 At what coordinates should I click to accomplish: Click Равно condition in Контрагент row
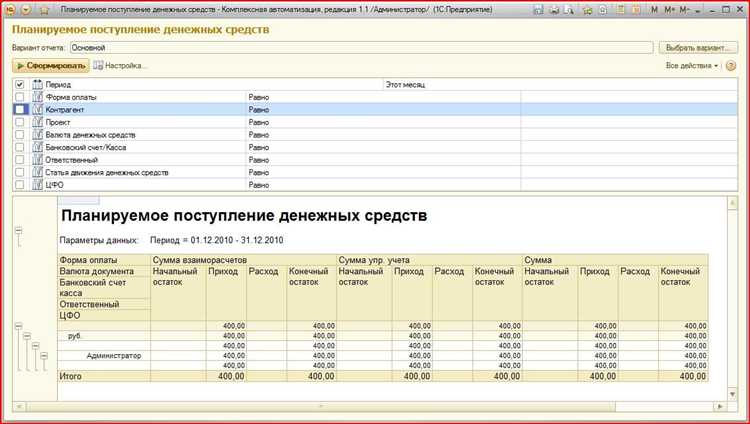pos(259,110)
